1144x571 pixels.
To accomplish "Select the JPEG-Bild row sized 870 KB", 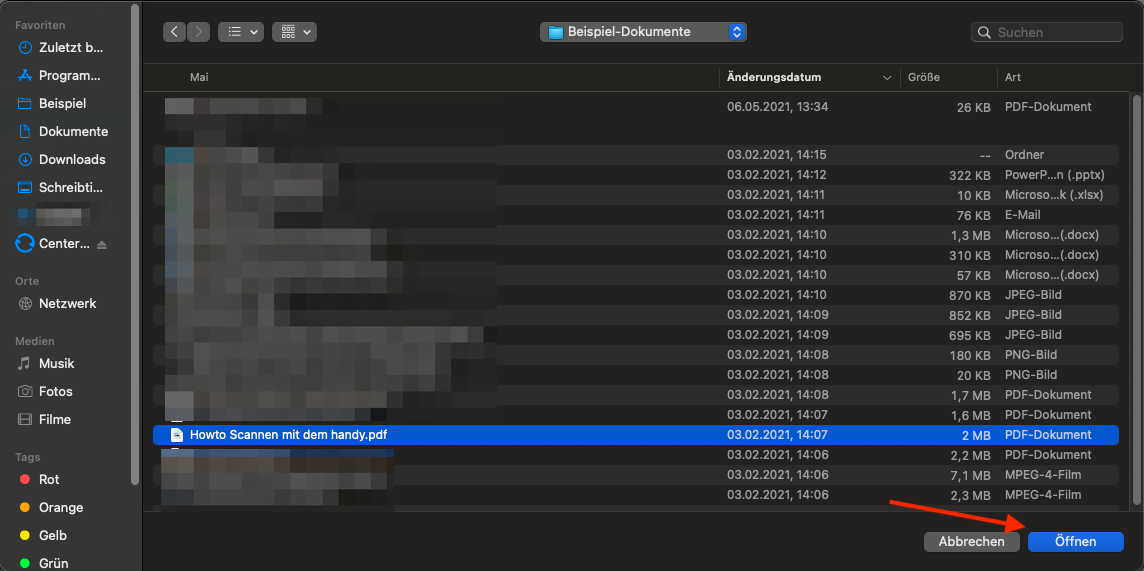I will point(635,295).
